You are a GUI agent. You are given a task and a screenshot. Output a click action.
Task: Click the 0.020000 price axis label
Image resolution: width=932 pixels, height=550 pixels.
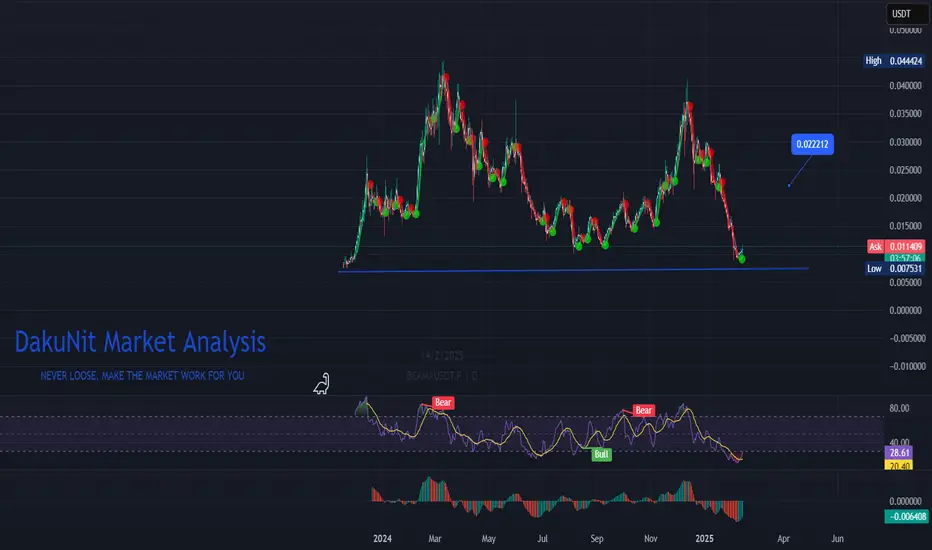pos(905,198)
